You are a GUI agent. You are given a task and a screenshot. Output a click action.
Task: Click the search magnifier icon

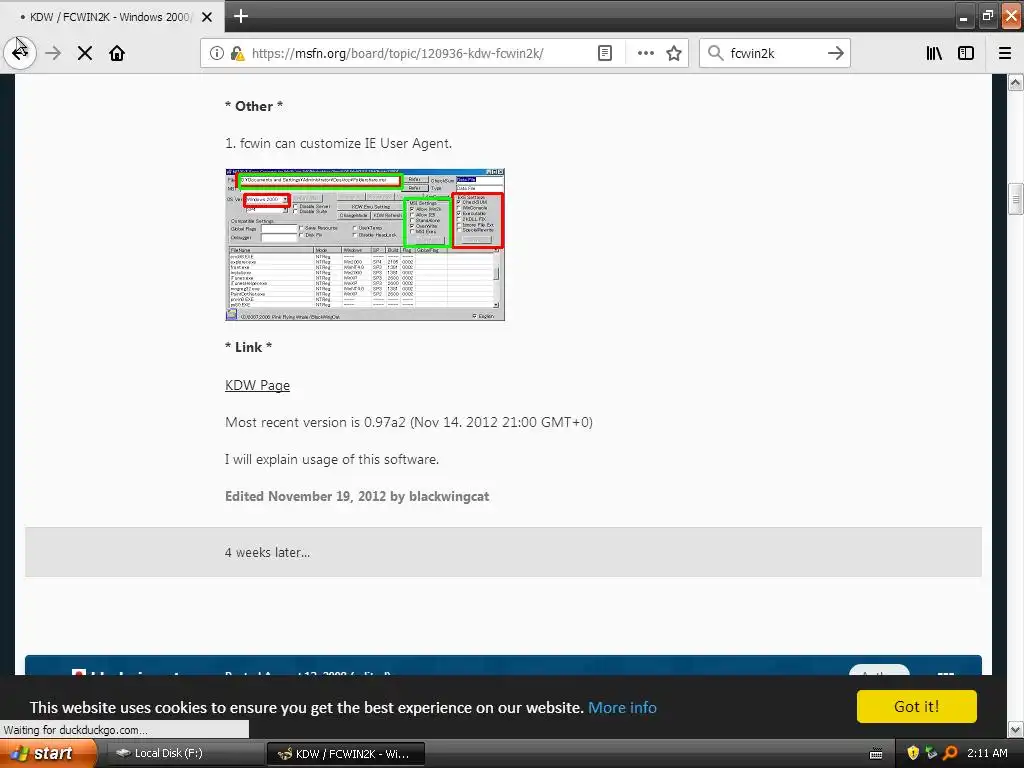(716, 53)
